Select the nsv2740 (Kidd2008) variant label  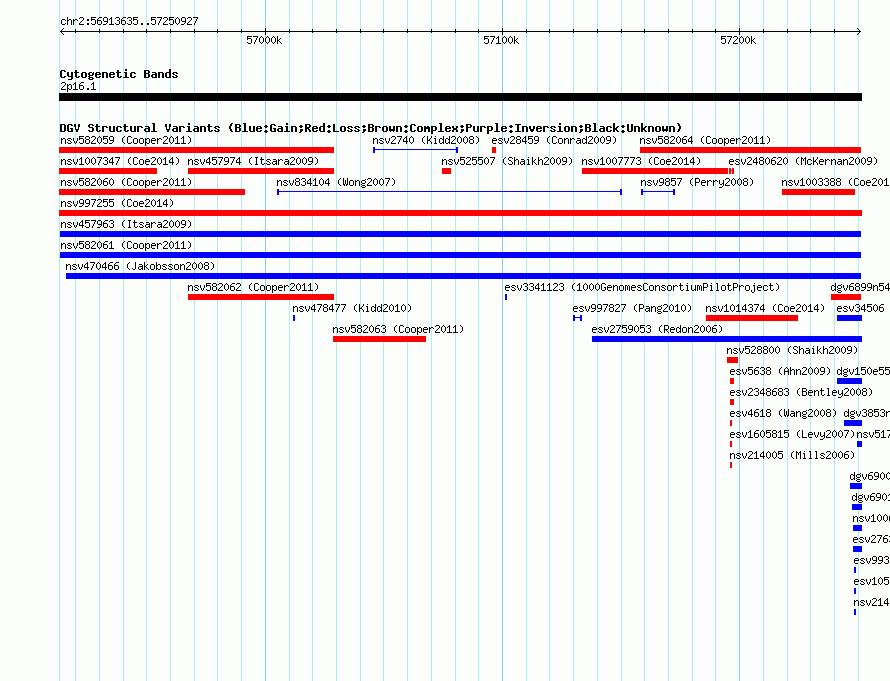[x=426, y=140]
